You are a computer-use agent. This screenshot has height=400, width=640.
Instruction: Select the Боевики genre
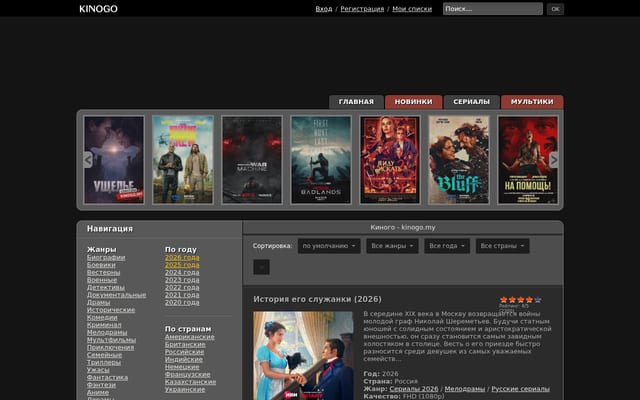pyautogui.click(x=101, y=265)
